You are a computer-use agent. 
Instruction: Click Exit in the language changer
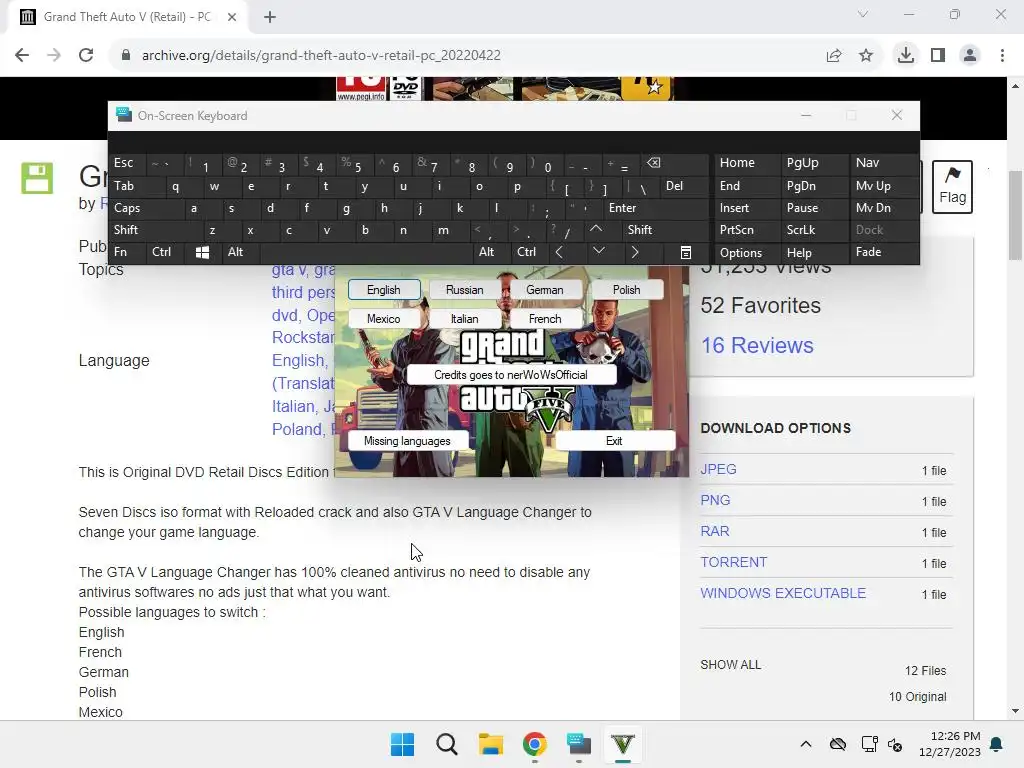click(614, 441)
